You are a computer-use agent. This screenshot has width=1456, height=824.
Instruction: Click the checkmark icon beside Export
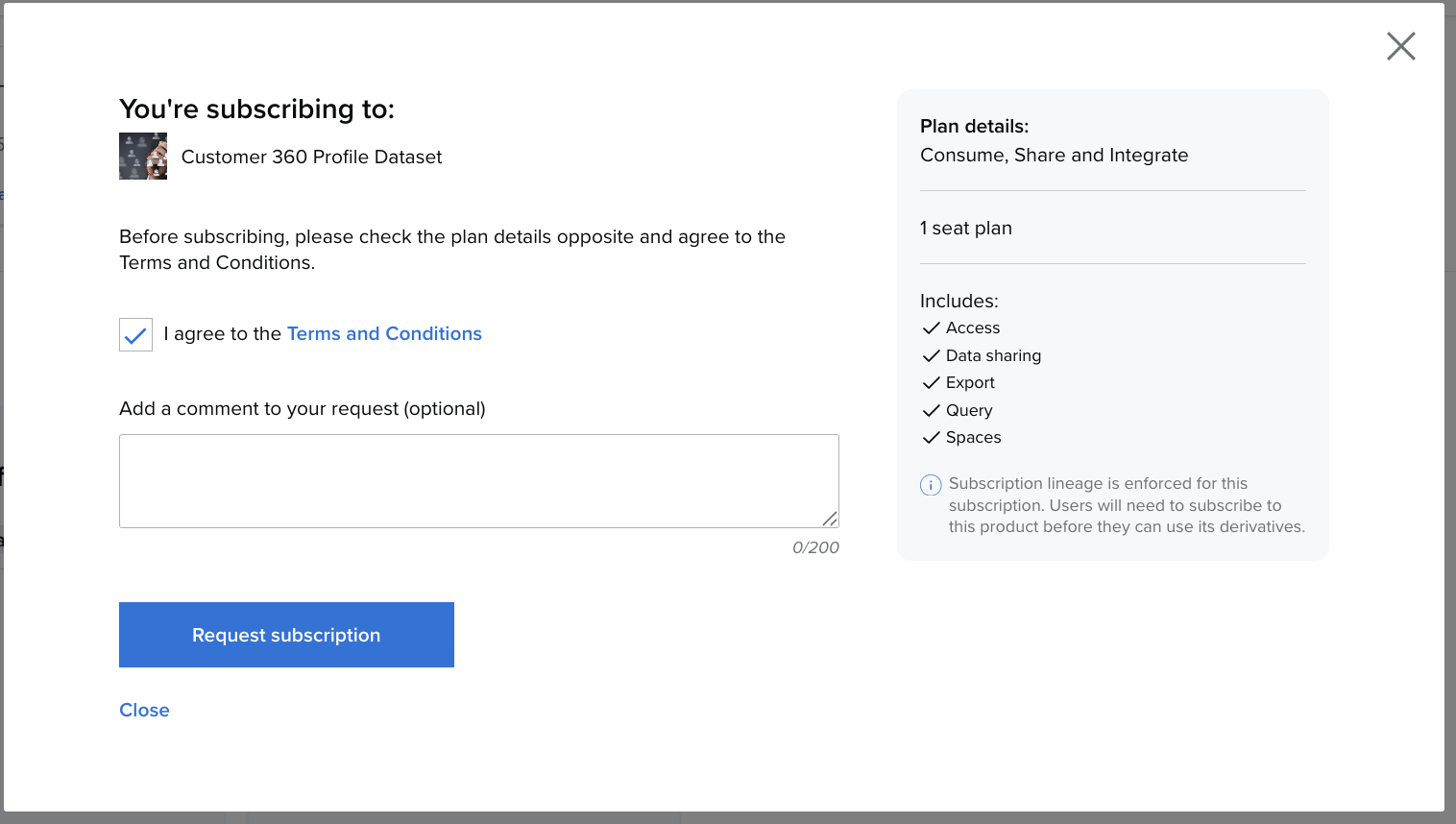[x=931, y=383]
